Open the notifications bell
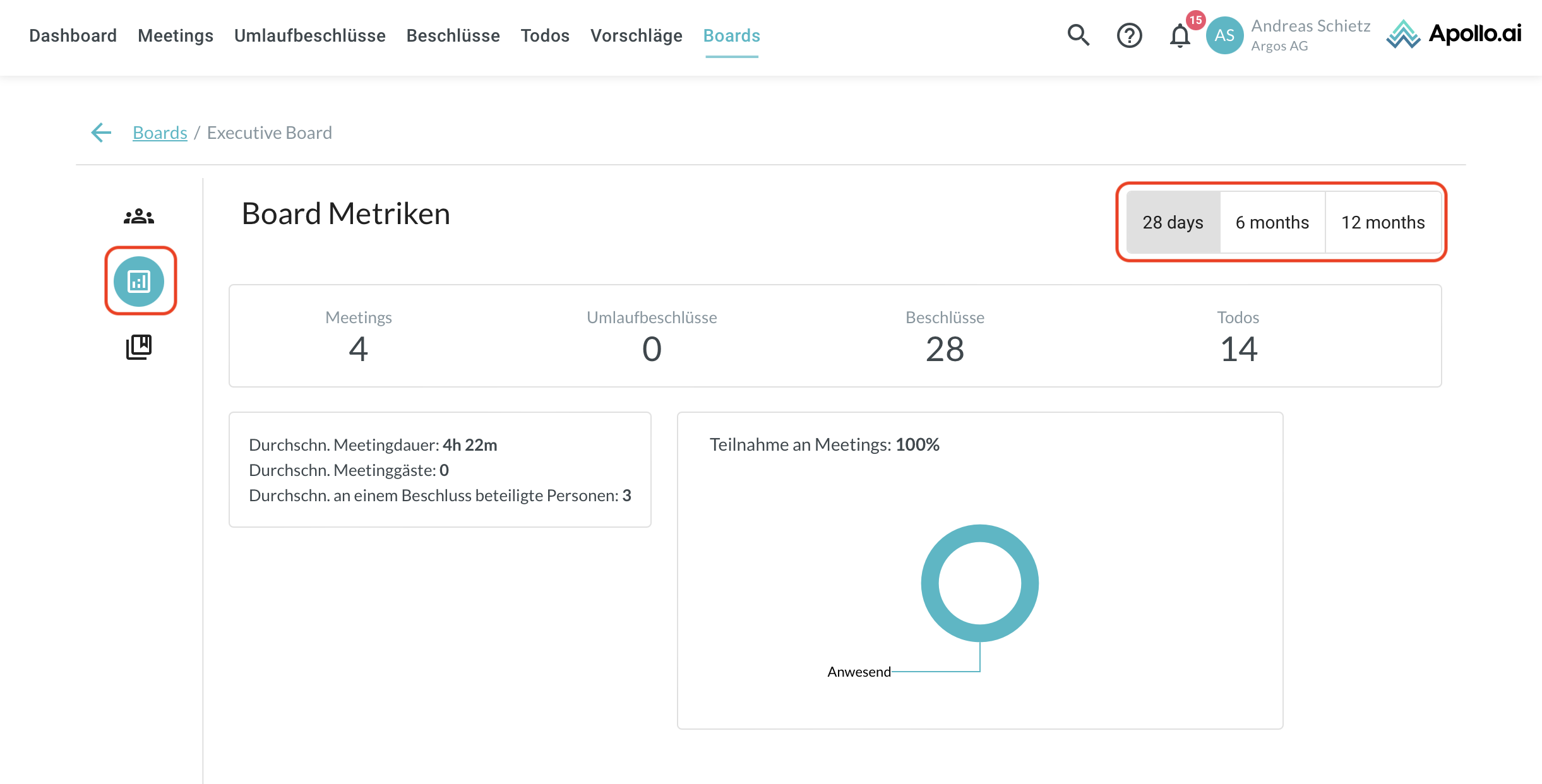 [x=1180, y=35]
